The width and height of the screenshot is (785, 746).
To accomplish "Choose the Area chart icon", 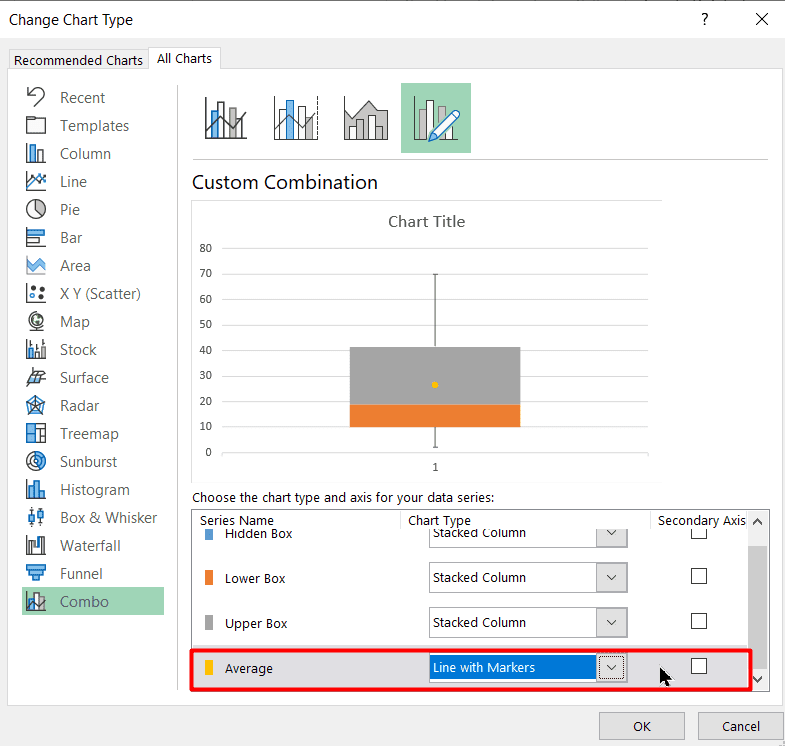I will click(36, 265).
